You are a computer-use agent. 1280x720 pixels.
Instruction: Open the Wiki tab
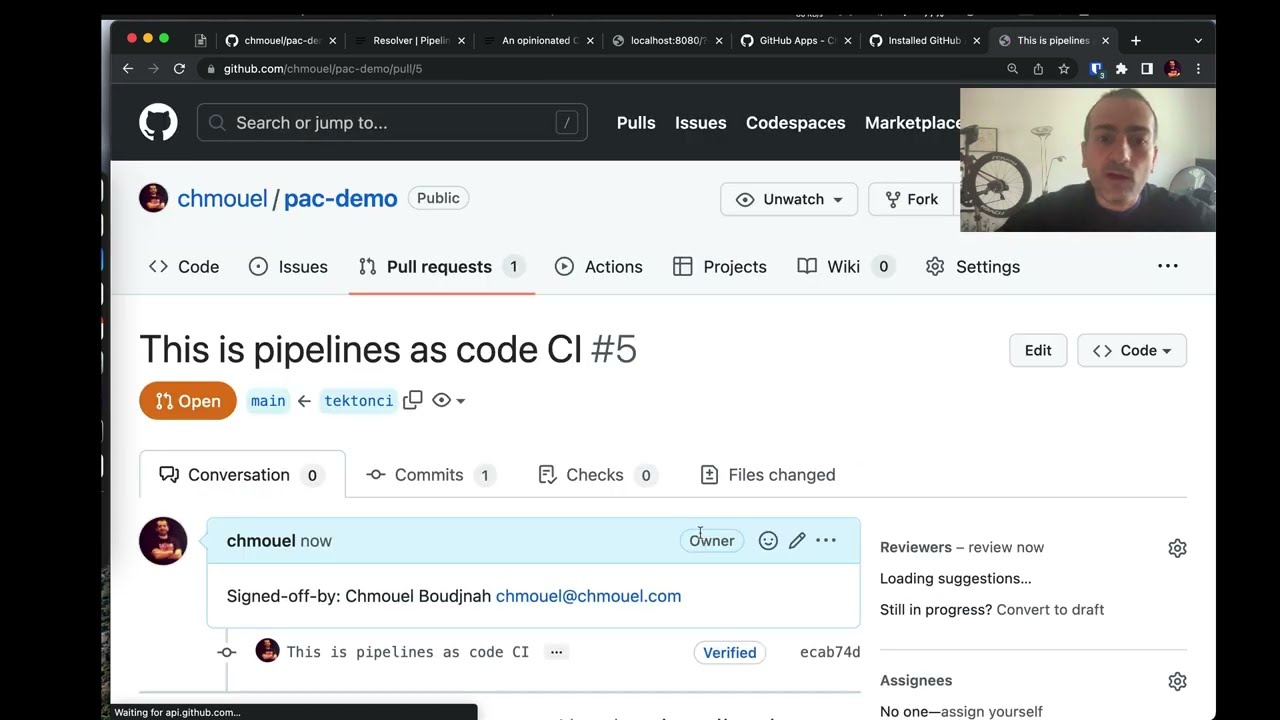coord(844,267)
